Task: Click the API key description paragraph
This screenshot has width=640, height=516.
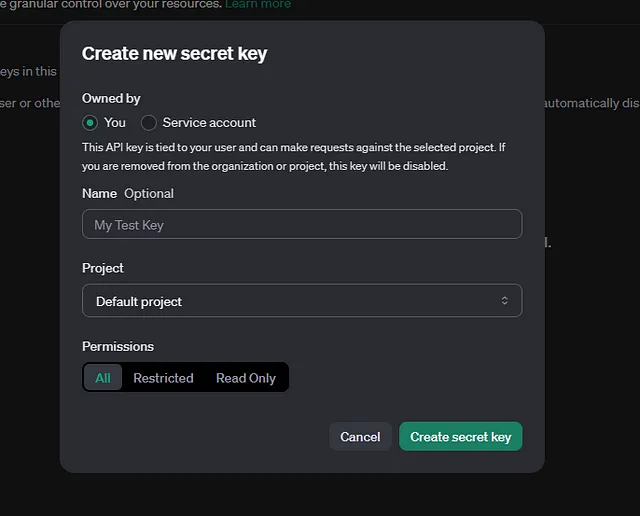Action: [x=294, y=157]
